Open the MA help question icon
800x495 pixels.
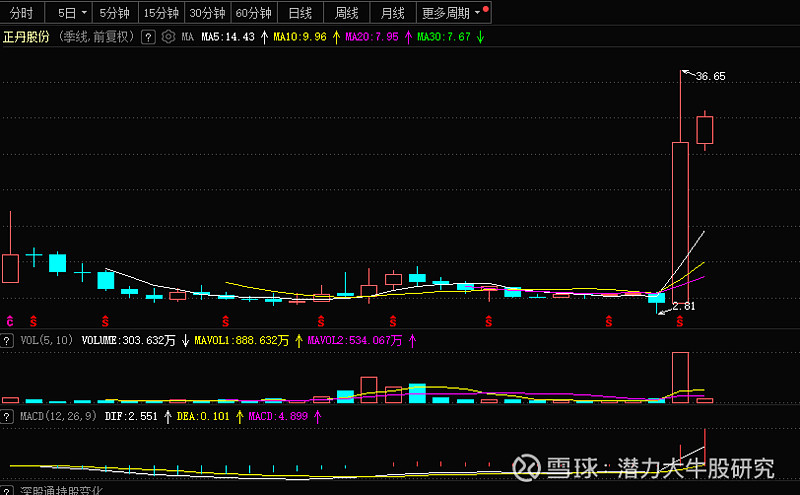click(148, 37)
